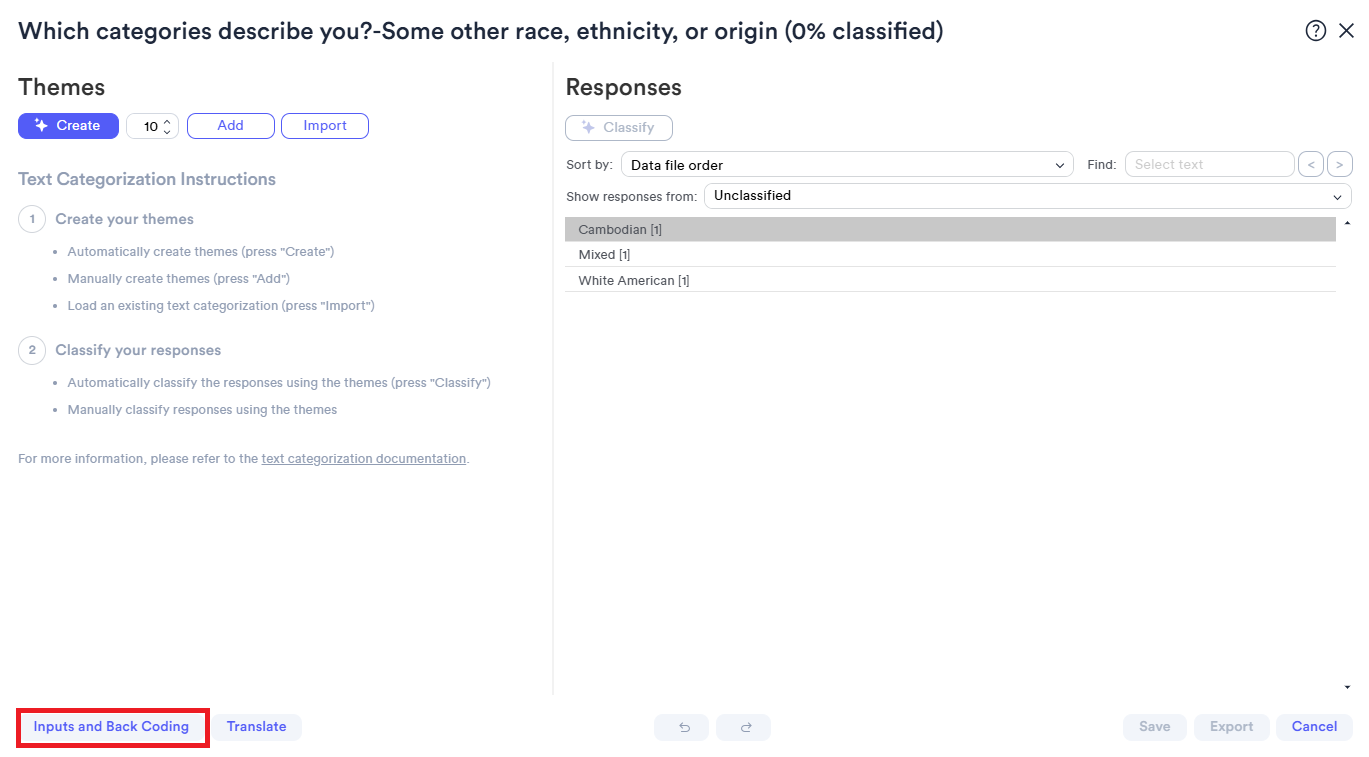Go to next find result
This screenshot has width=1369, height=757.
click(x=1340, y=164)
